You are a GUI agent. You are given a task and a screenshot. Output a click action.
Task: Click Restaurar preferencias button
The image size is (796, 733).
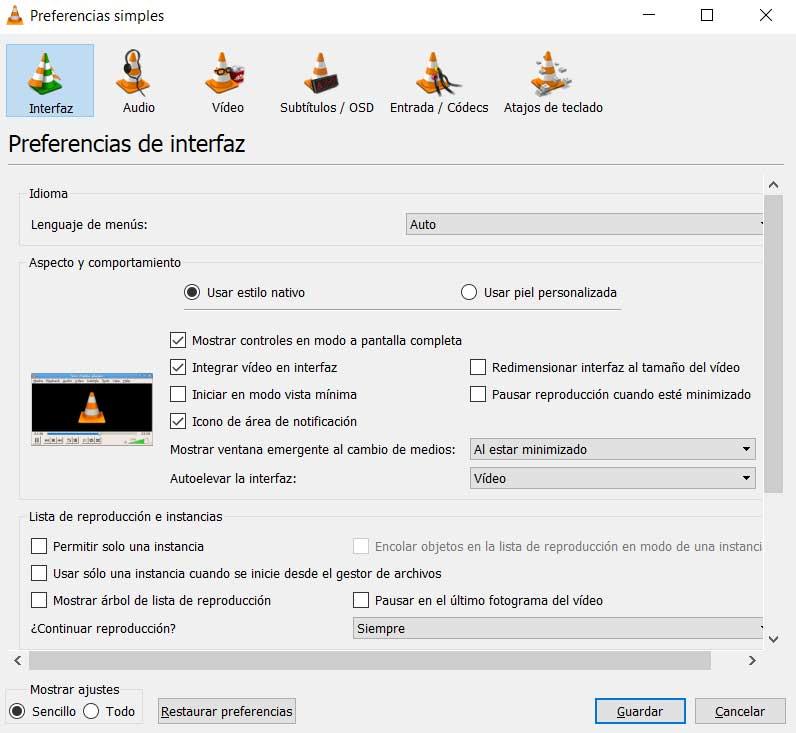click(227, 711)
